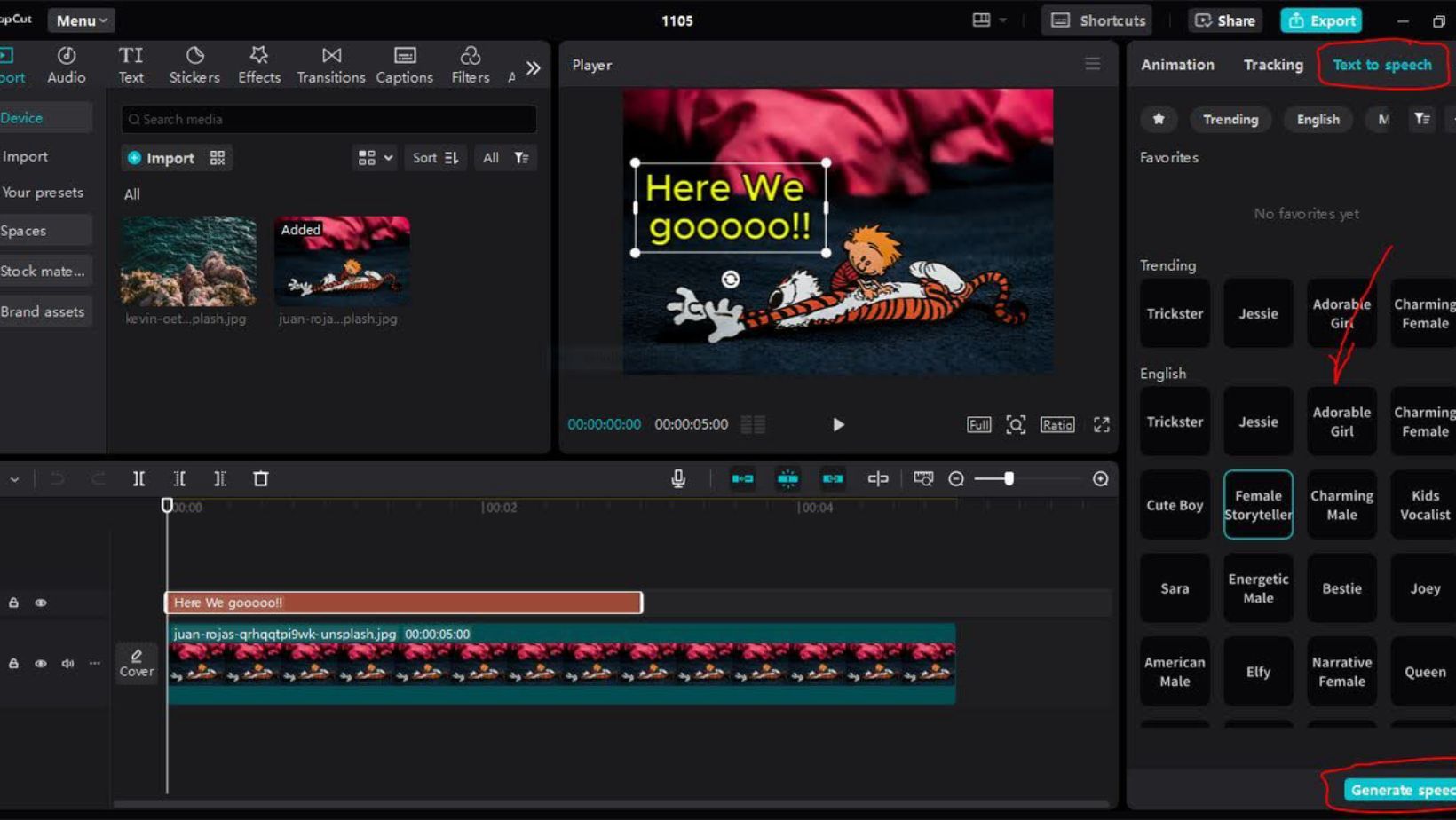This screenshot has height=820, width=1456.
Task: Start voiceover recording microphone
Action: pyautogui.click(x=678, y=478)
